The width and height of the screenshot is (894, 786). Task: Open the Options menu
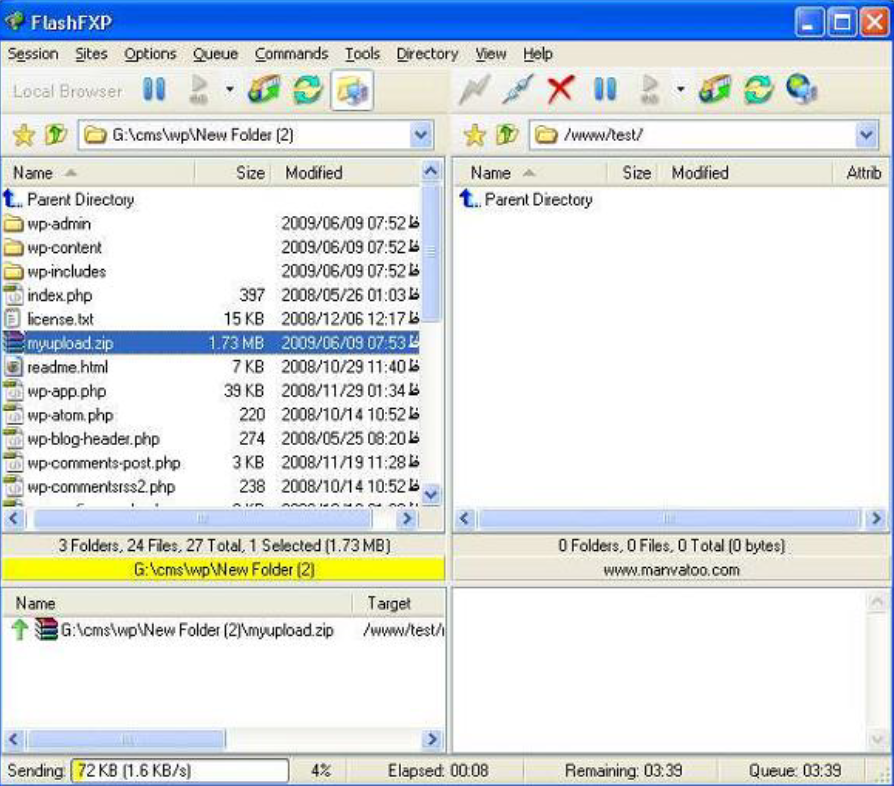point(150,54)
